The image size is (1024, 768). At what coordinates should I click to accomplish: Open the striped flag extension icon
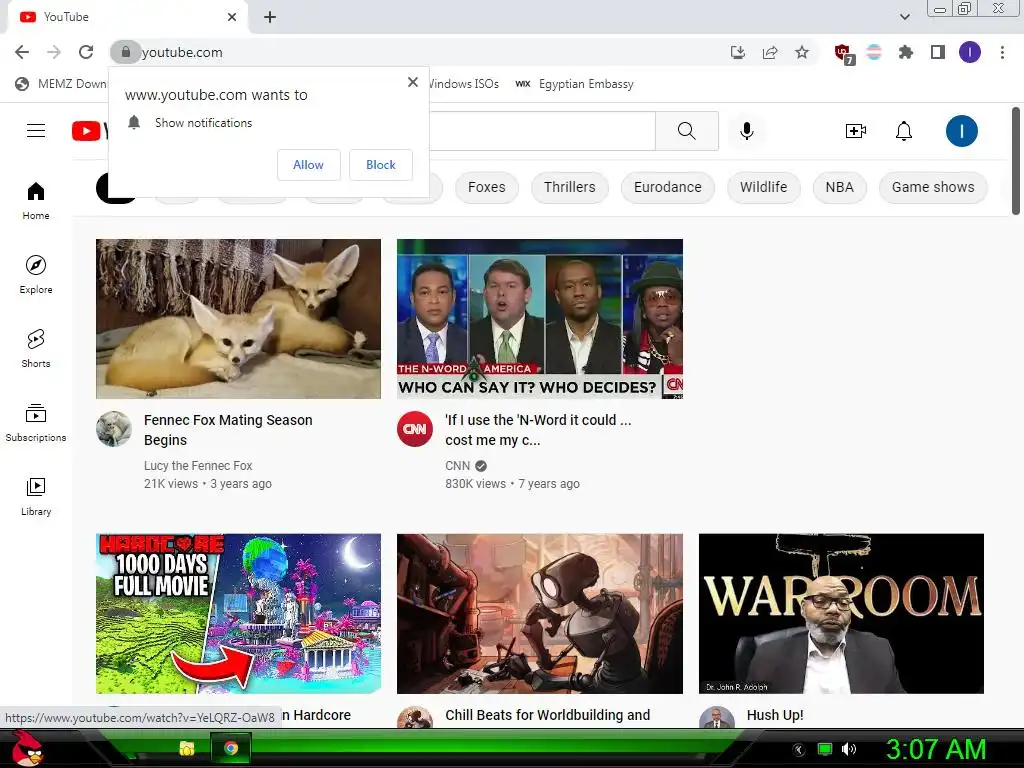874,52
